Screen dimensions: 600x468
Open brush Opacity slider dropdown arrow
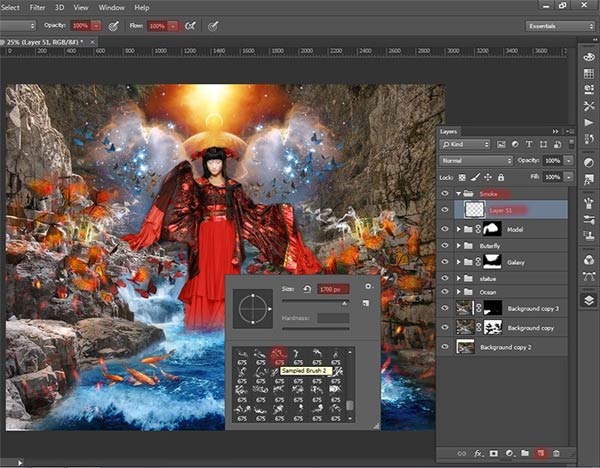click(x=97, y=26)
